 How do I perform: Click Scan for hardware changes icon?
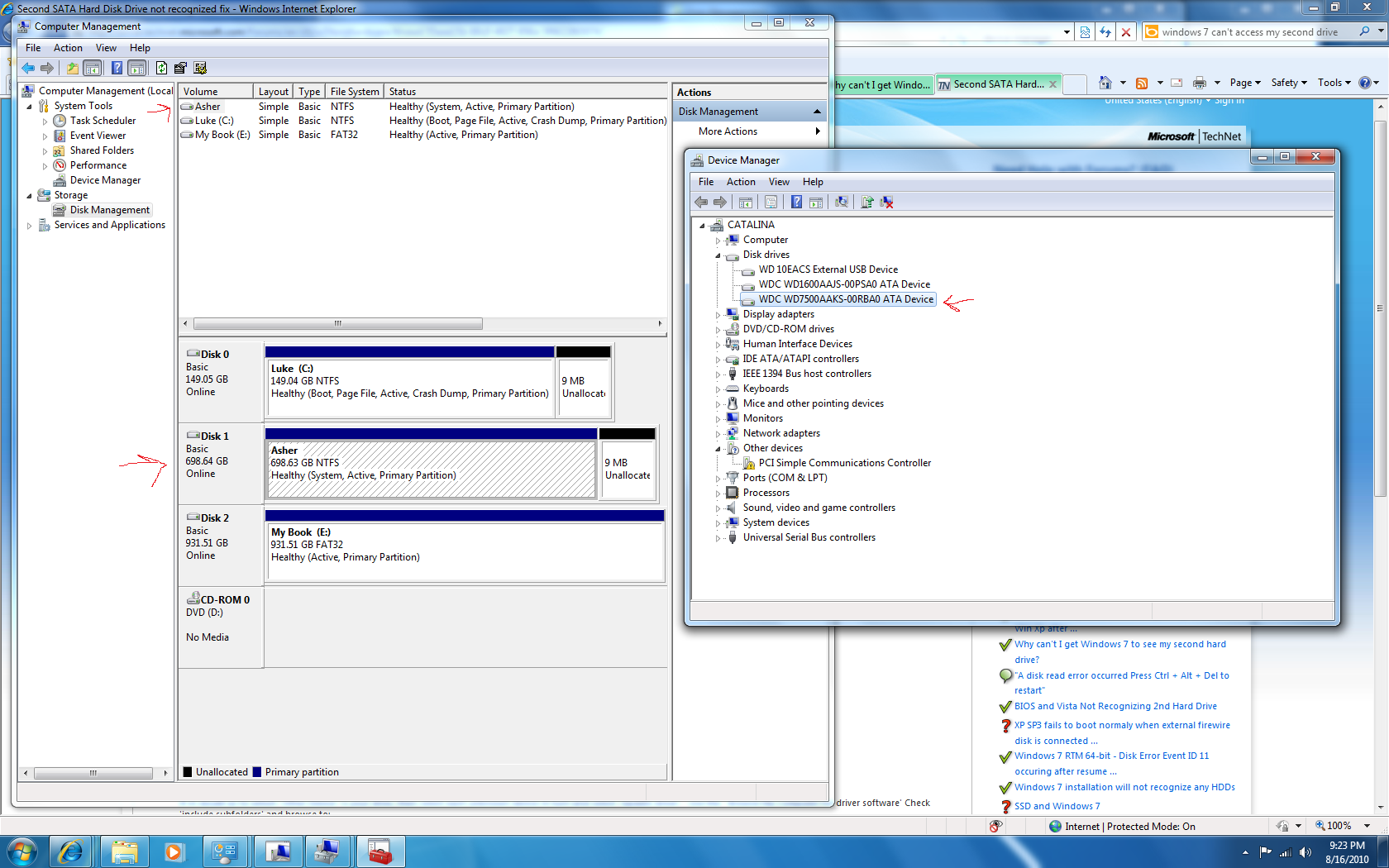tap(842, 202)
